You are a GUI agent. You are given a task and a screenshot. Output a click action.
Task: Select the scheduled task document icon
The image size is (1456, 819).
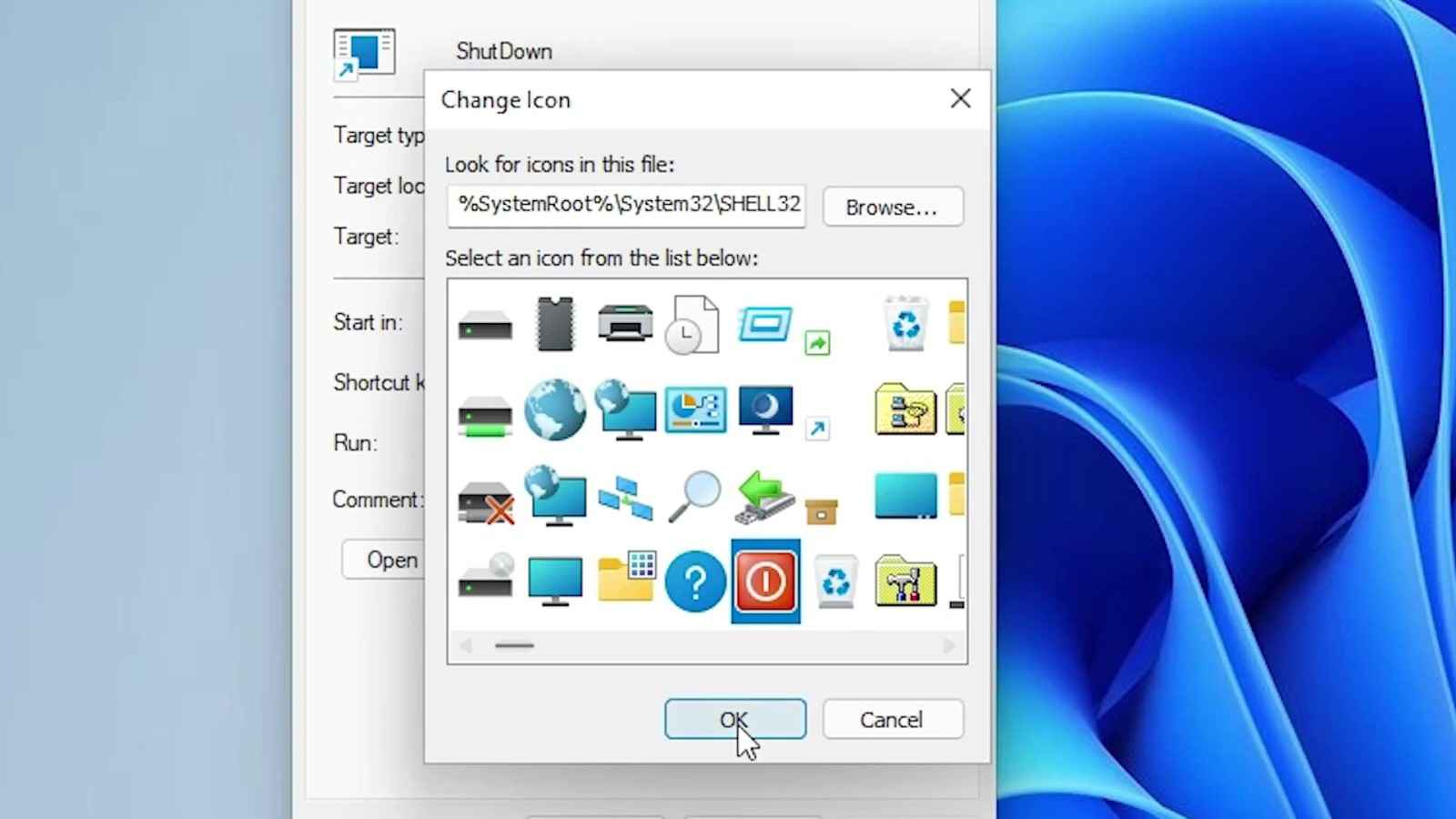(693, 324)
